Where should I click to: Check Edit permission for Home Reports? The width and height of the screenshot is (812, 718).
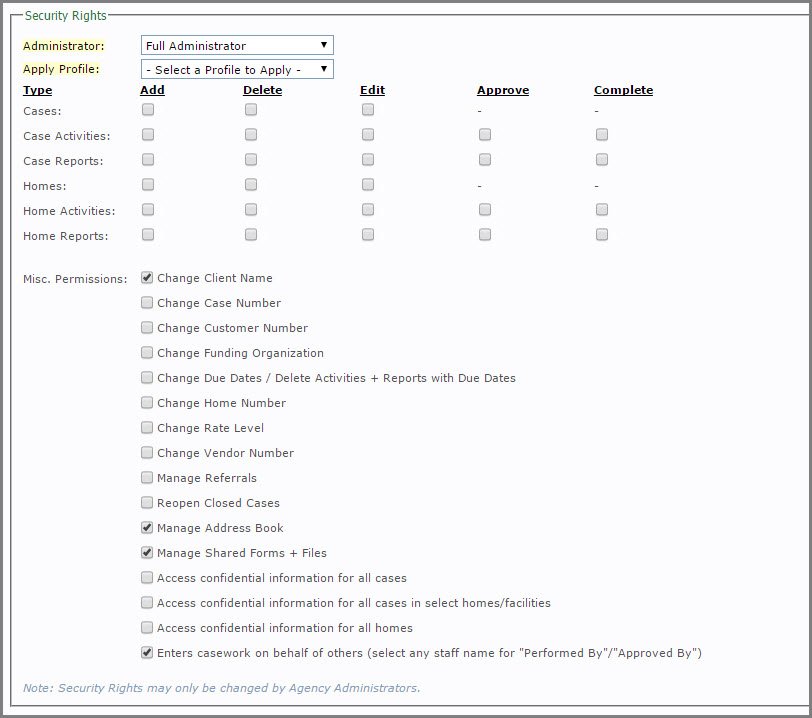coord(368,235)
